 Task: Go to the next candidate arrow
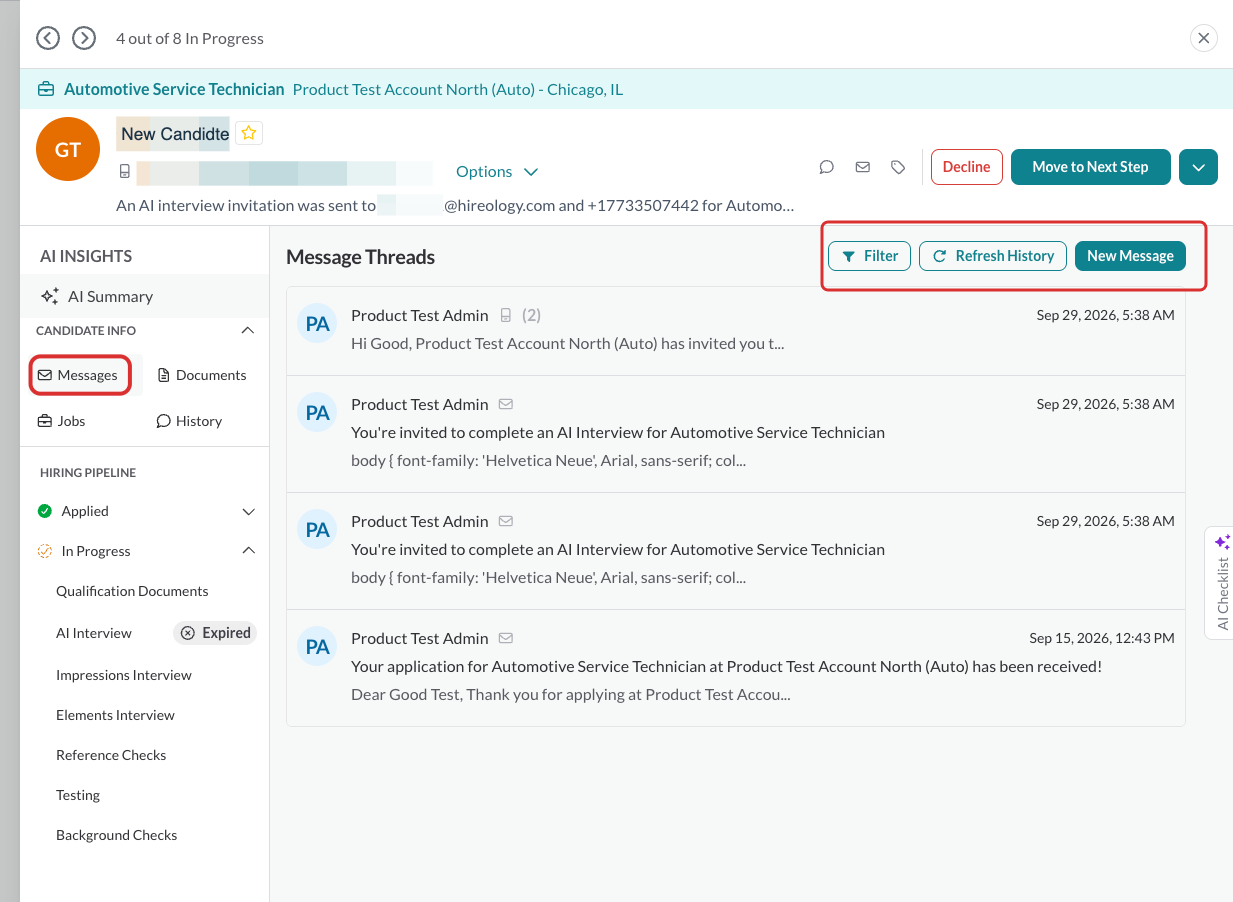84,38
